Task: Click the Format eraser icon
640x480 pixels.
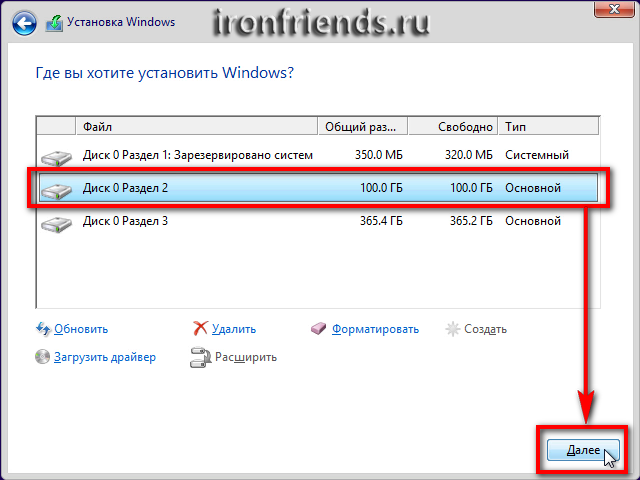Action: tap(319, 329)
